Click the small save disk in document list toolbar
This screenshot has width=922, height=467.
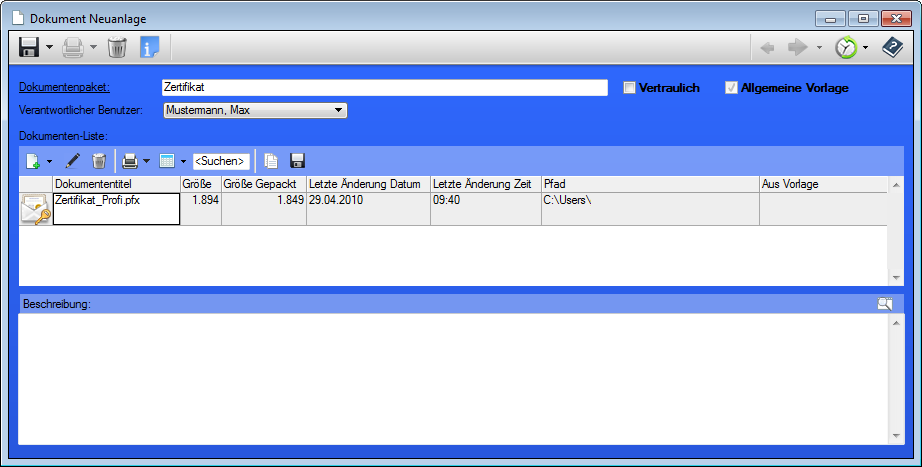(297, 160)
